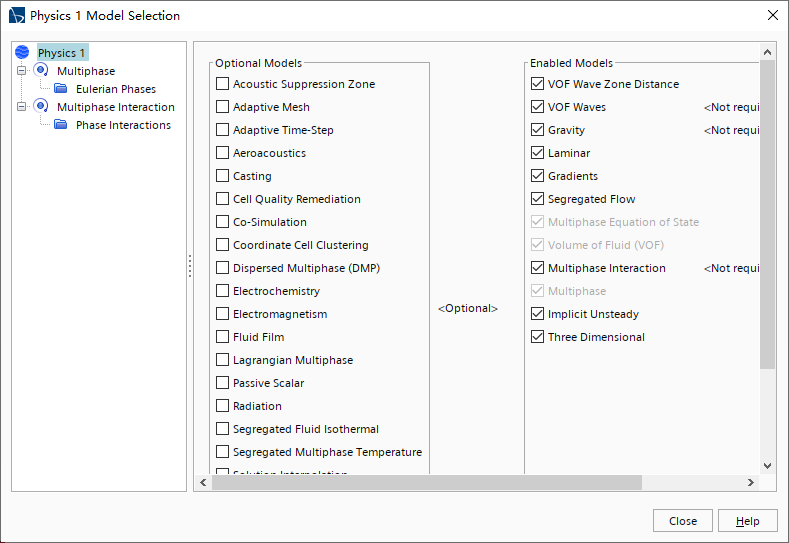The height and width of the screenshot is (543, 789).
Task: Collapse the Physics 1 tree node
Action: 22,52
